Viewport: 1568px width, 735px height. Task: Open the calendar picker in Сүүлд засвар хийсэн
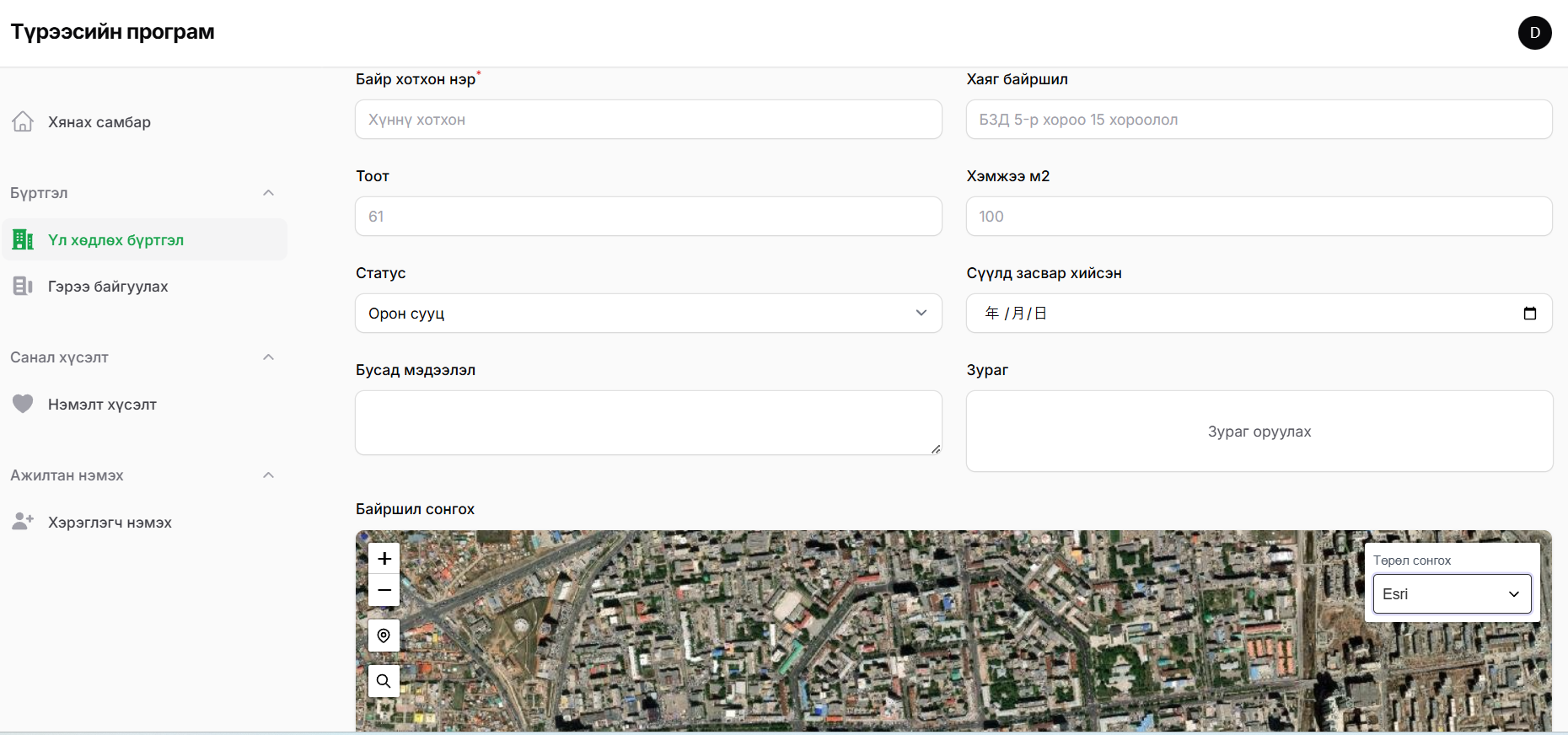[1529, 314]
